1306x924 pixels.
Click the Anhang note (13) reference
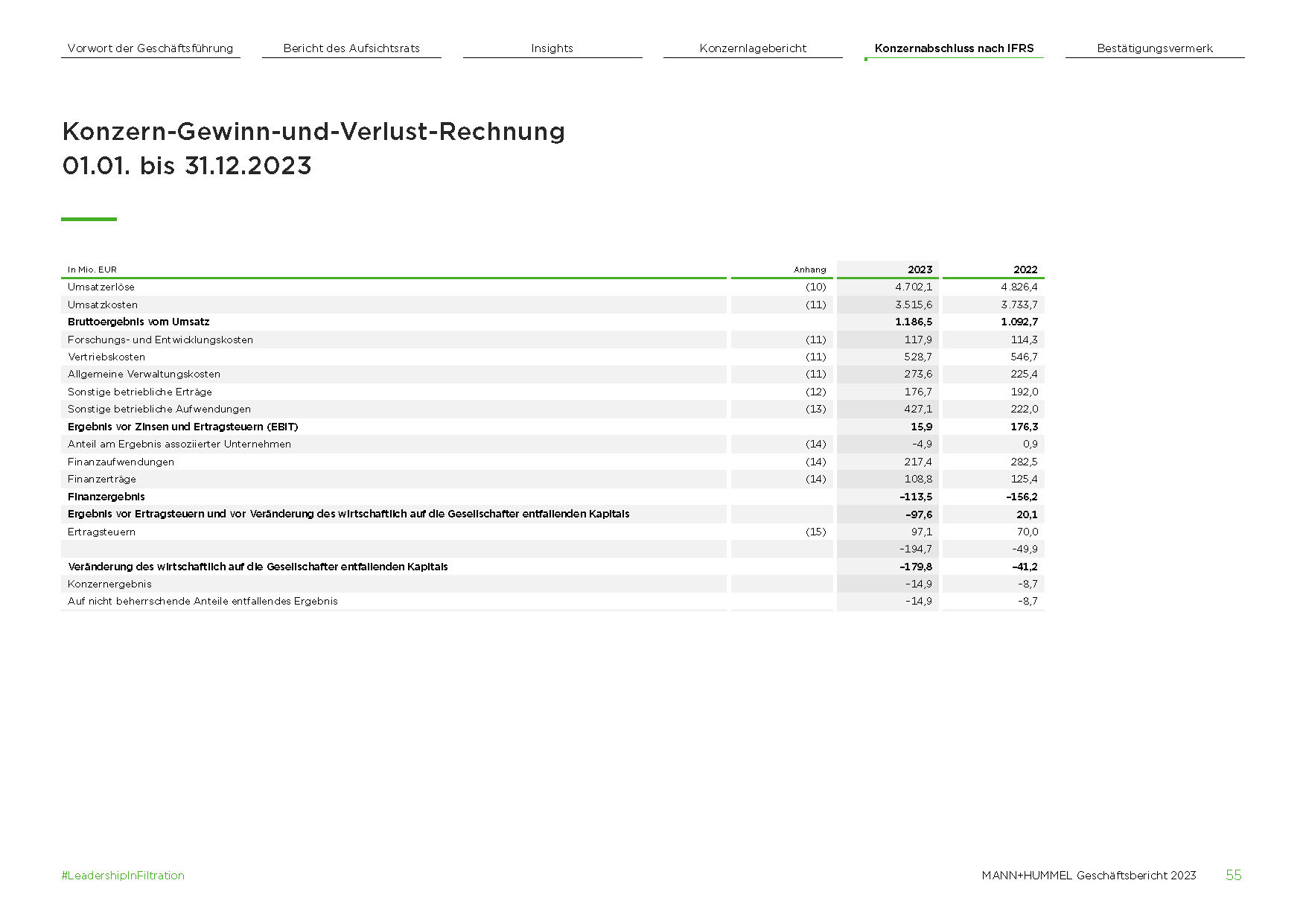click(x=815, y=409)
